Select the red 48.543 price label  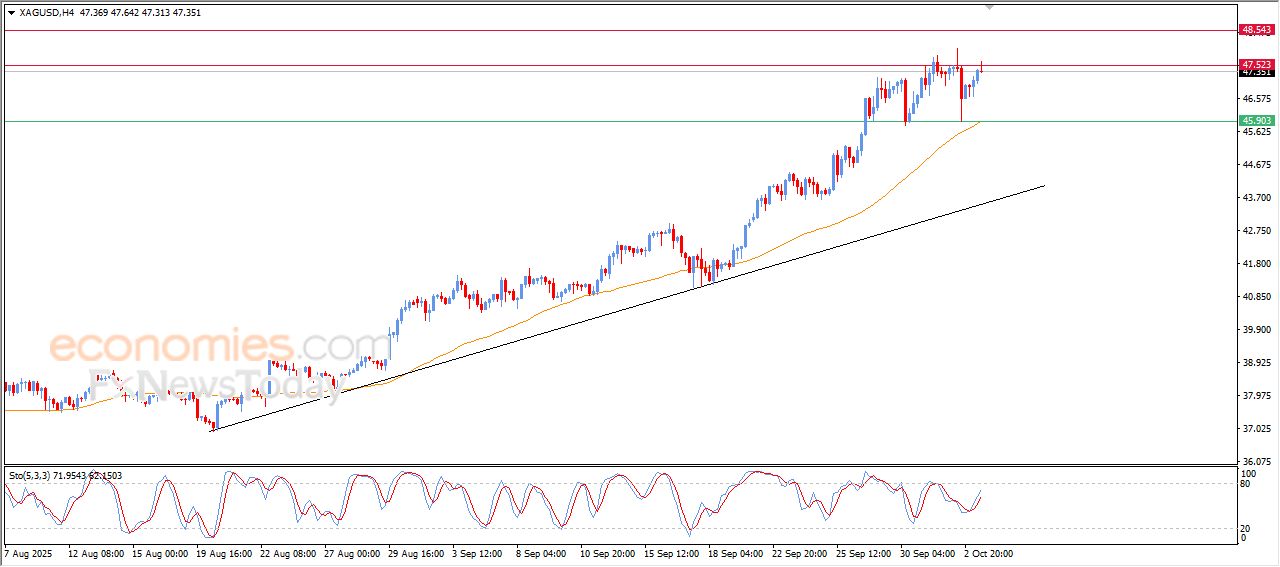pos(1256,30)
